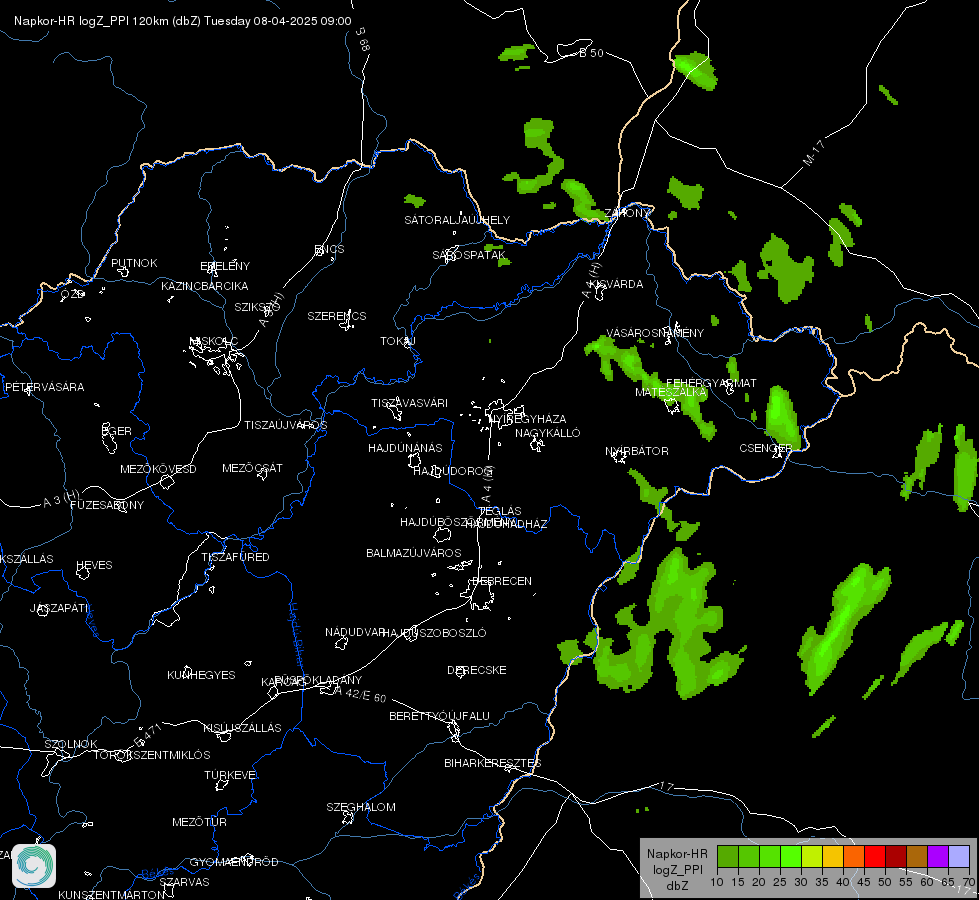Select the M-17 road label
The height and width of the screenshot is (900, 979).
pos(814,153)
